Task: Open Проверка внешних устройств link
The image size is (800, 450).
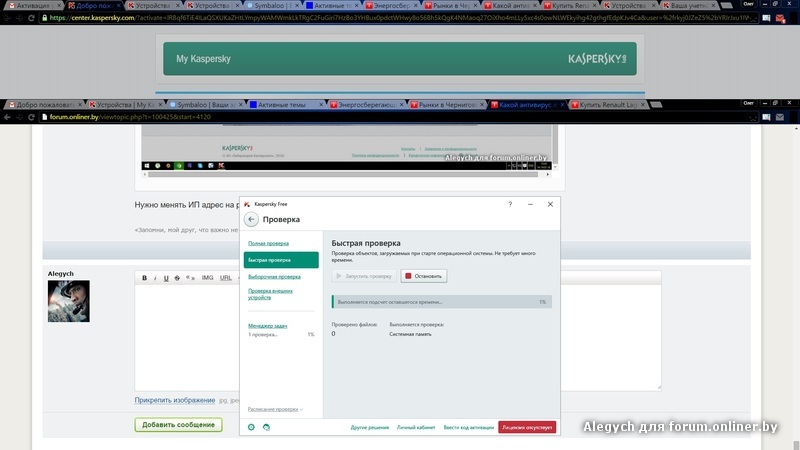Action: 270,294
